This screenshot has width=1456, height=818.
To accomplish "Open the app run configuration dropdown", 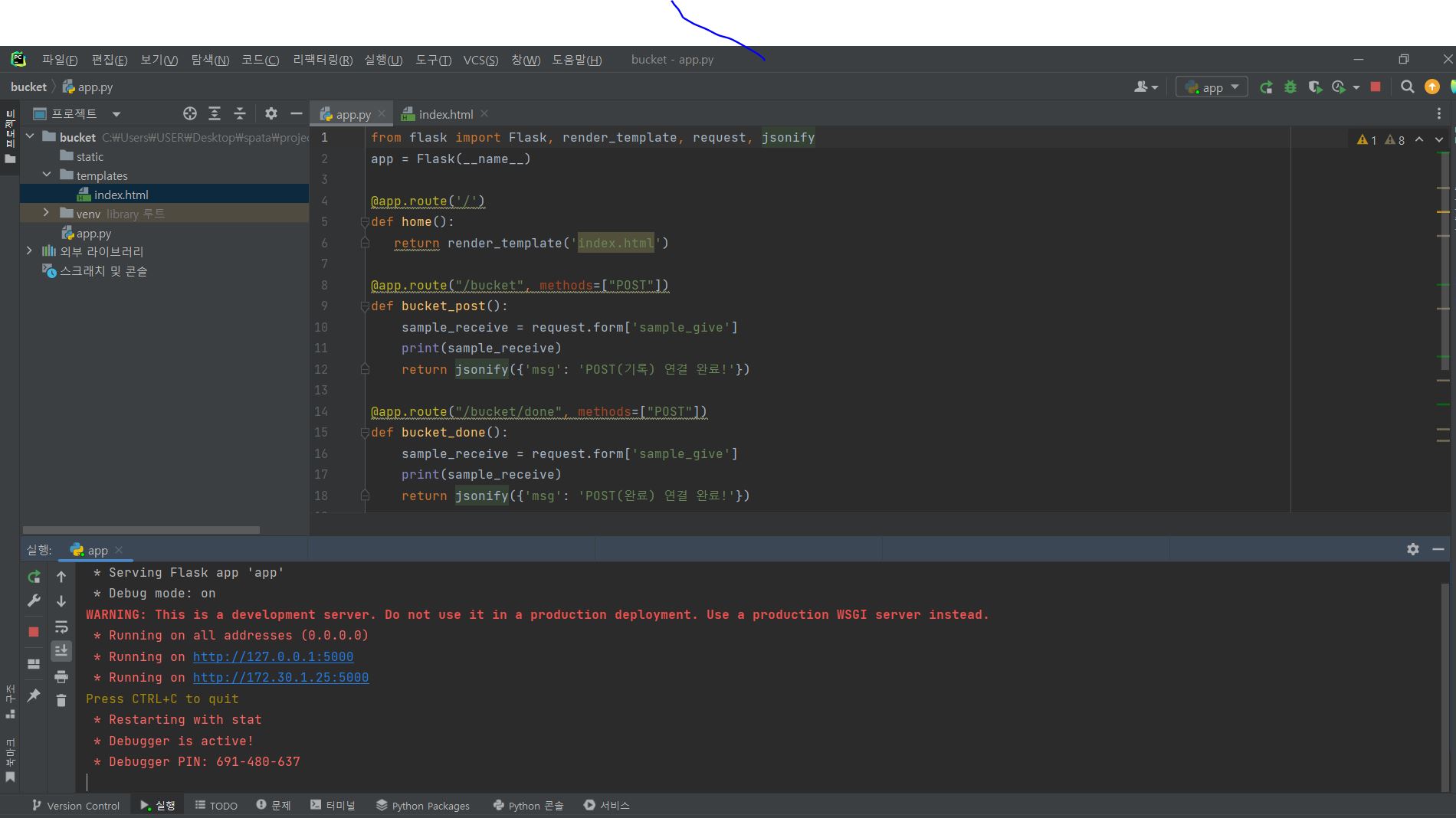I will pos(1212,87).
